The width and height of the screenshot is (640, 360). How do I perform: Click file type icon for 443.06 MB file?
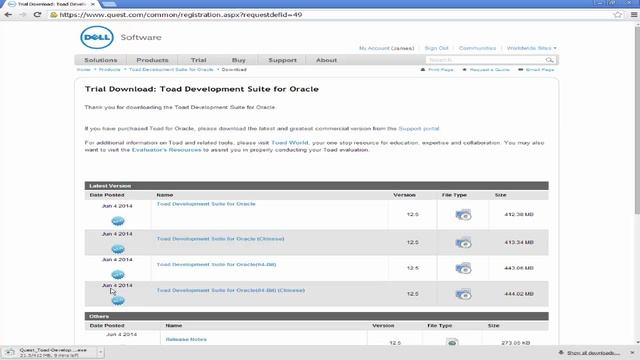point(463,268)
